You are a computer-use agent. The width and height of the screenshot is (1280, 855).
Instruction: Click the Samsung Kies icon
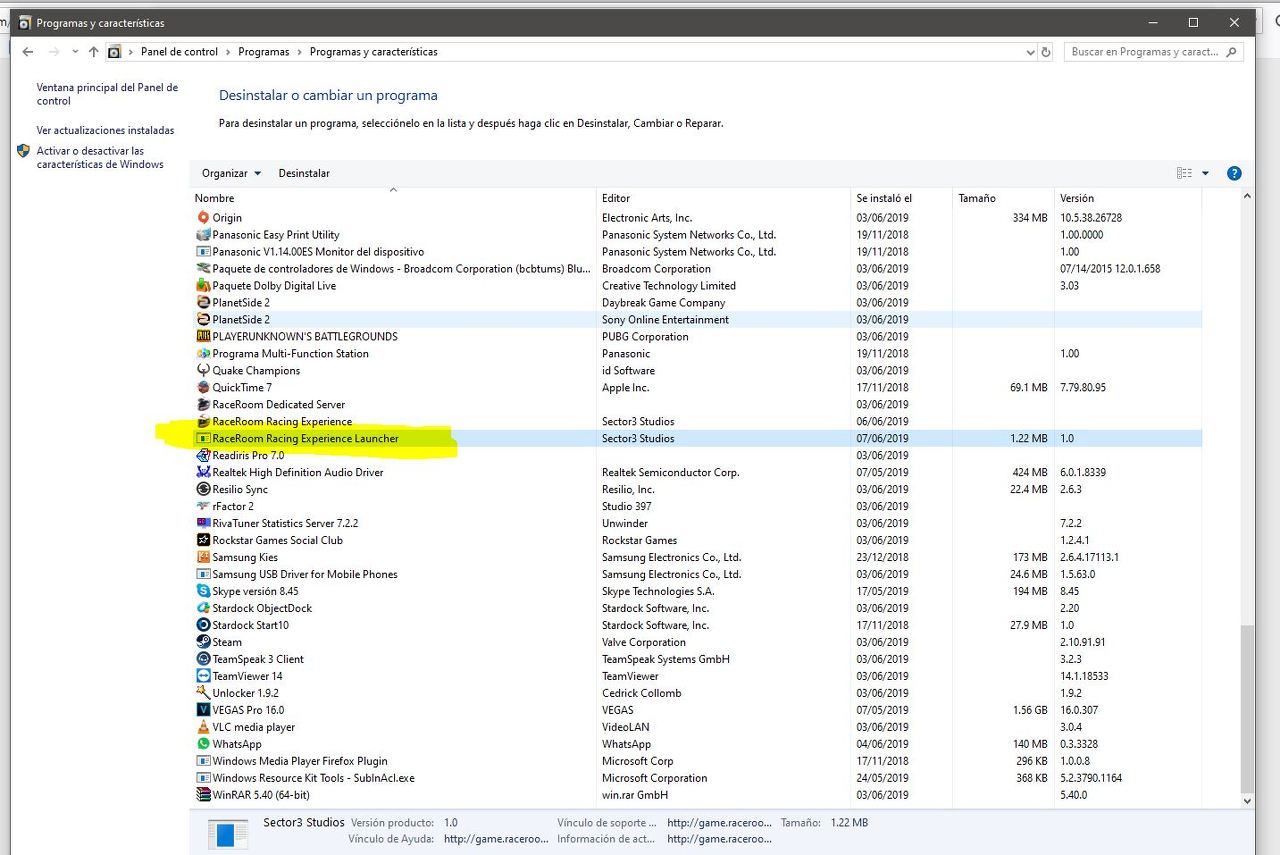[x=204, y=557]
